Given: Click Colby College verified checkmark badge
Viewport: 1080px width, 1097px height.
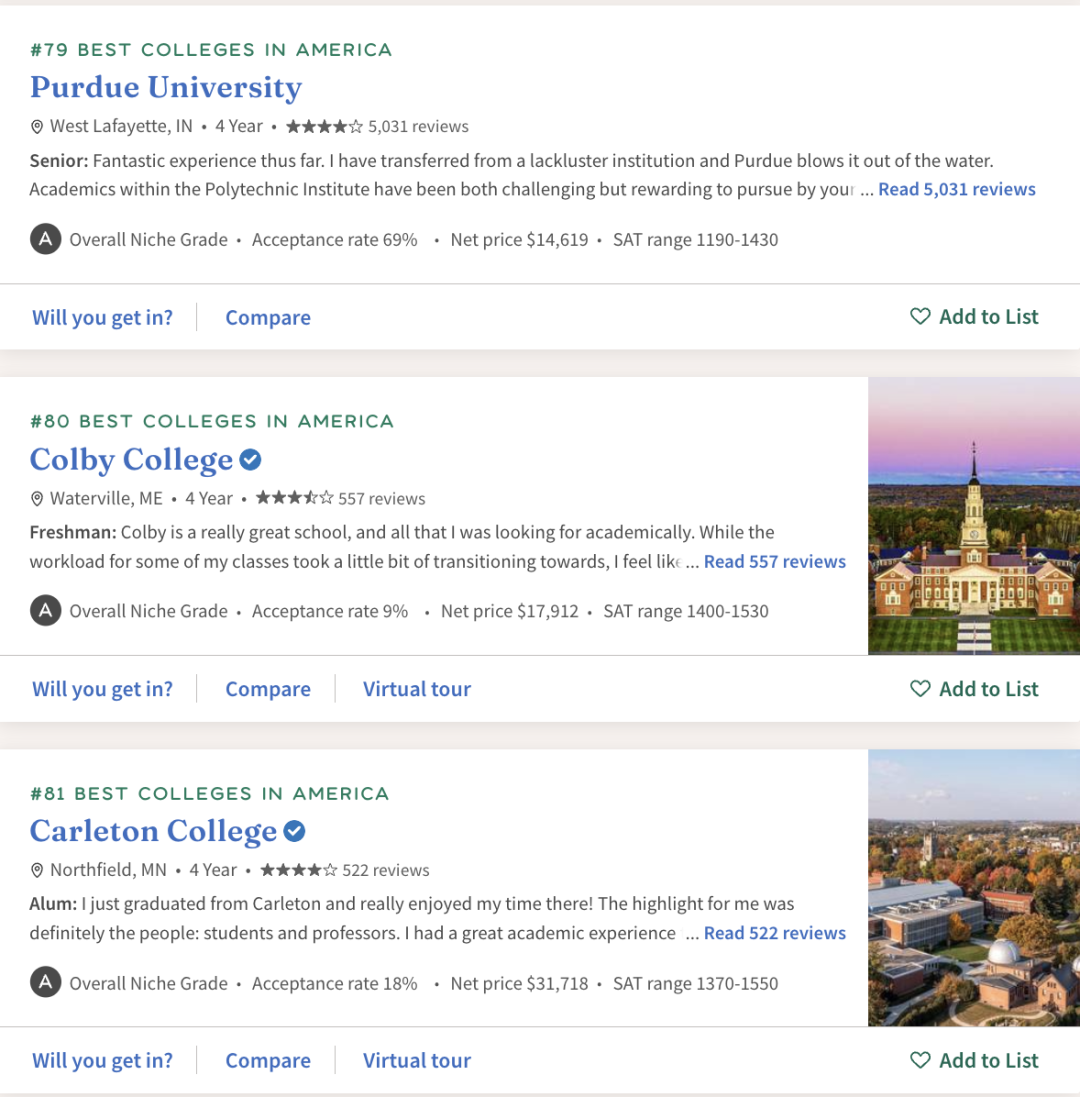Looking at the screenshot, I should [x=251, y=459].
